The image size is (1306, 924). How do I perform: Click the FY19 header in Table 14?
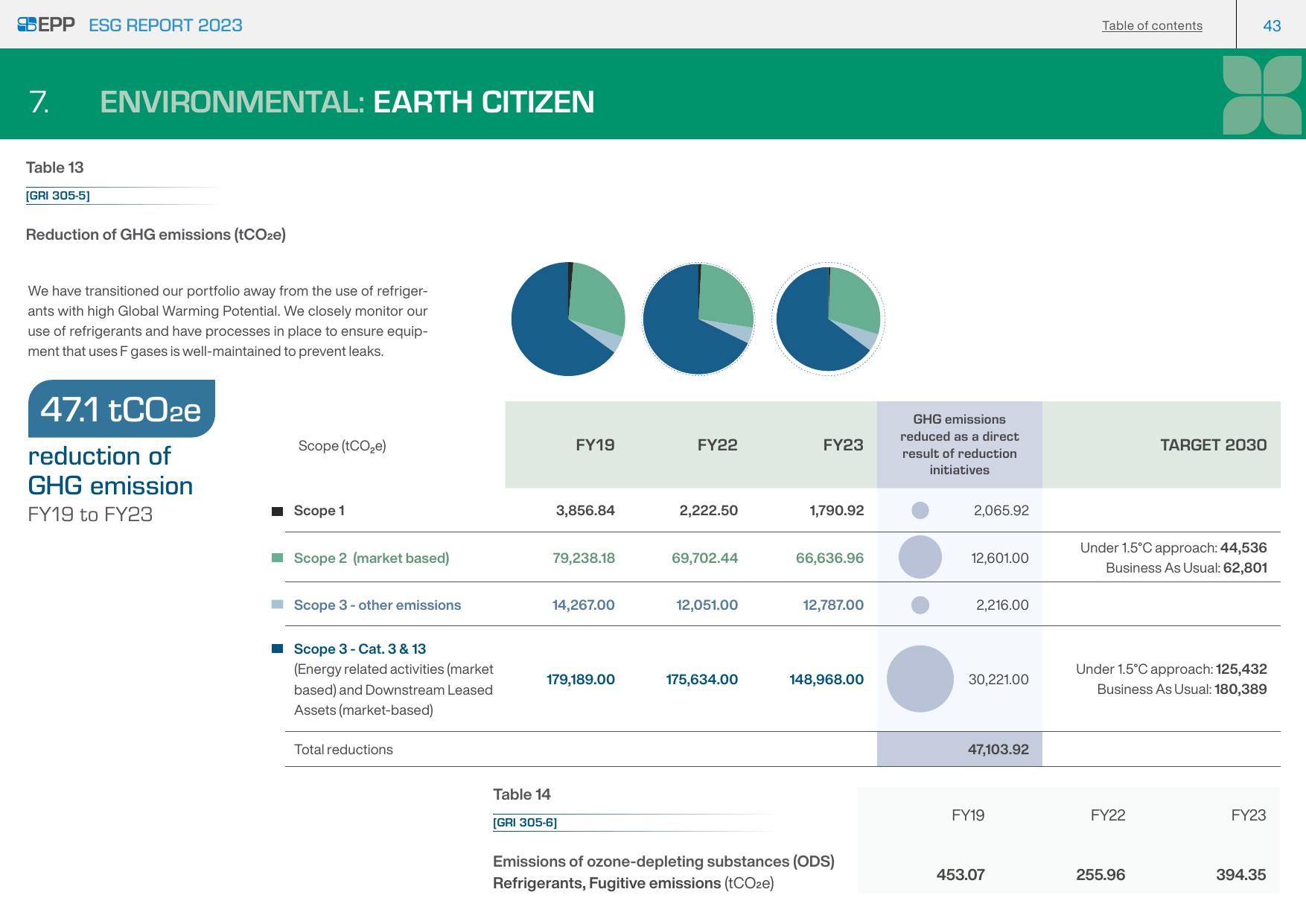click(968, 815)
